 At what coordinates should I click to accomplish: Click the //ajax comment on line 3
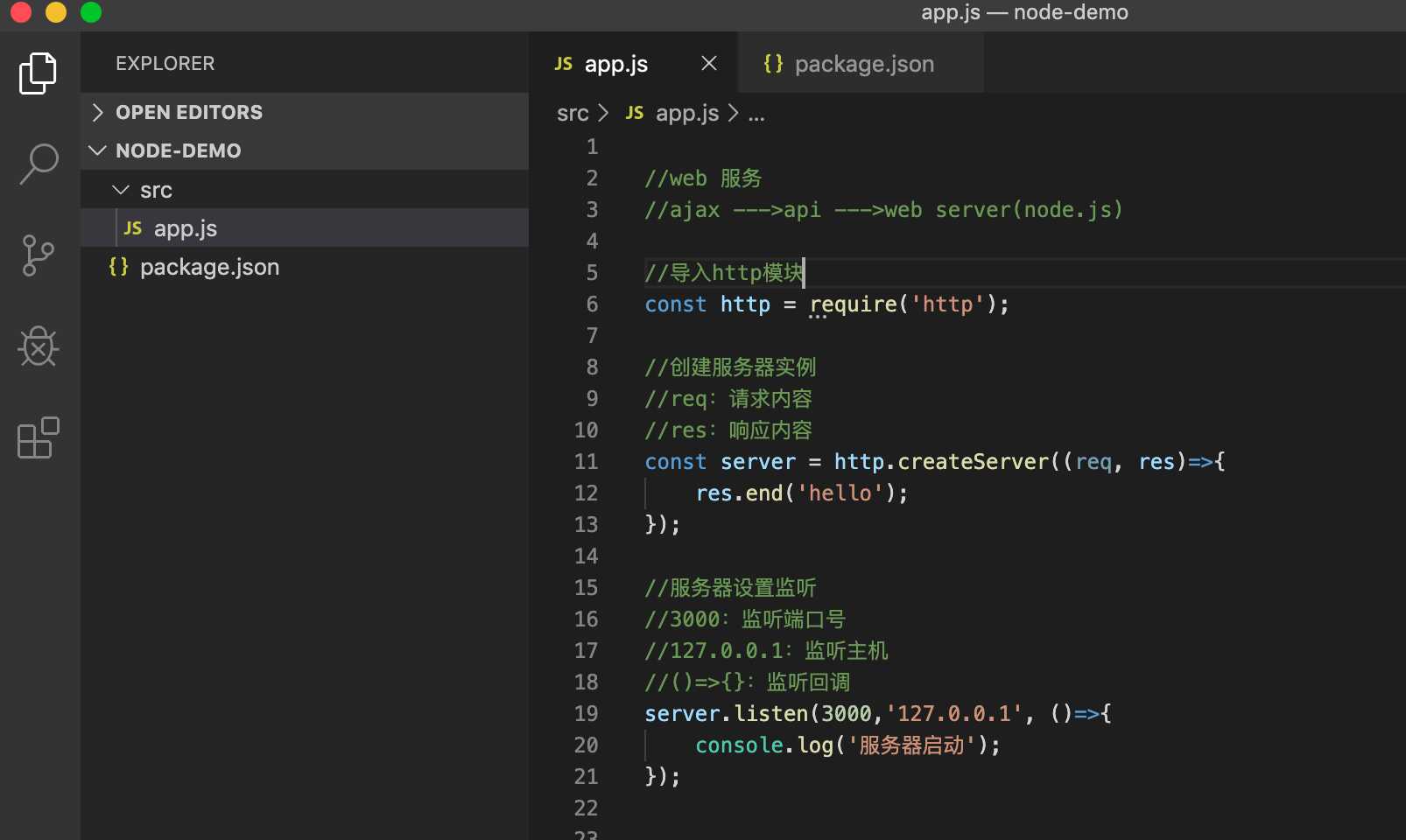click(x=883, y=209)
